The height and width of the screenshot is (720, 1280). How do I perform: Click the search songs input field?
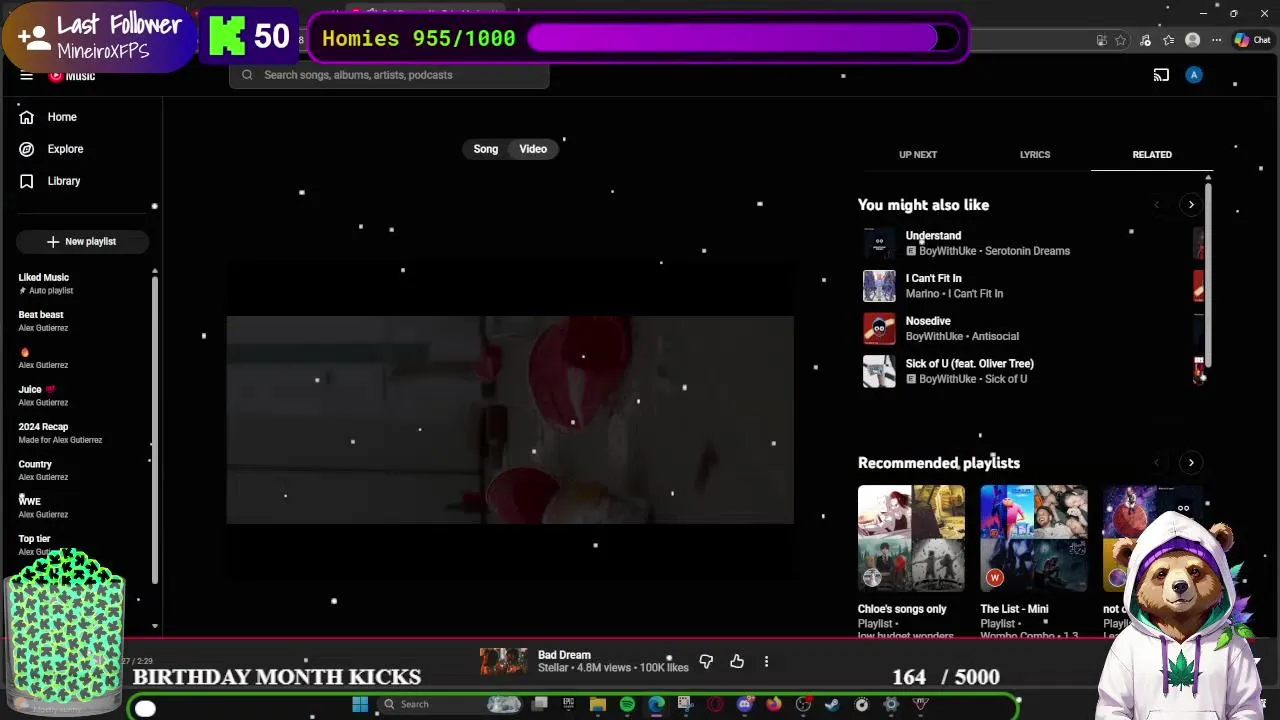pyautogui.click(x=389, y=75)
